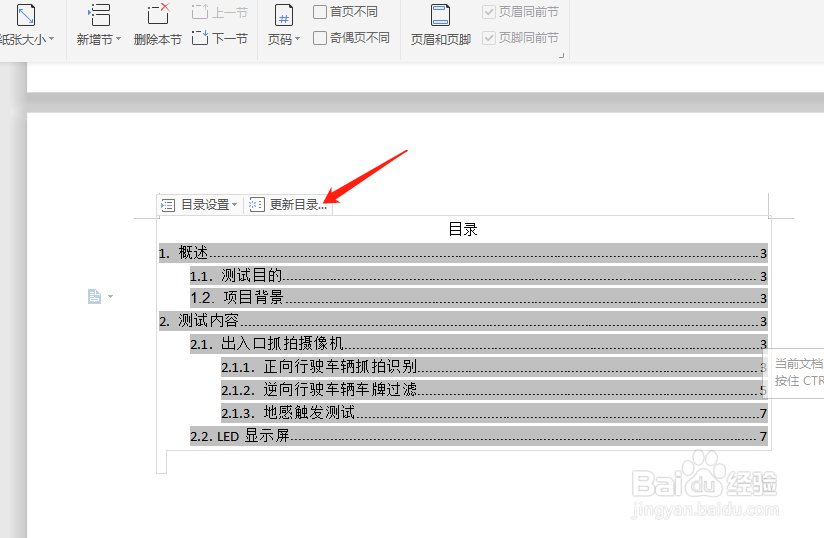Click the floating document layout icon
Image resolution: width=824 pixels, height=538 pixels.
point(94,296)
